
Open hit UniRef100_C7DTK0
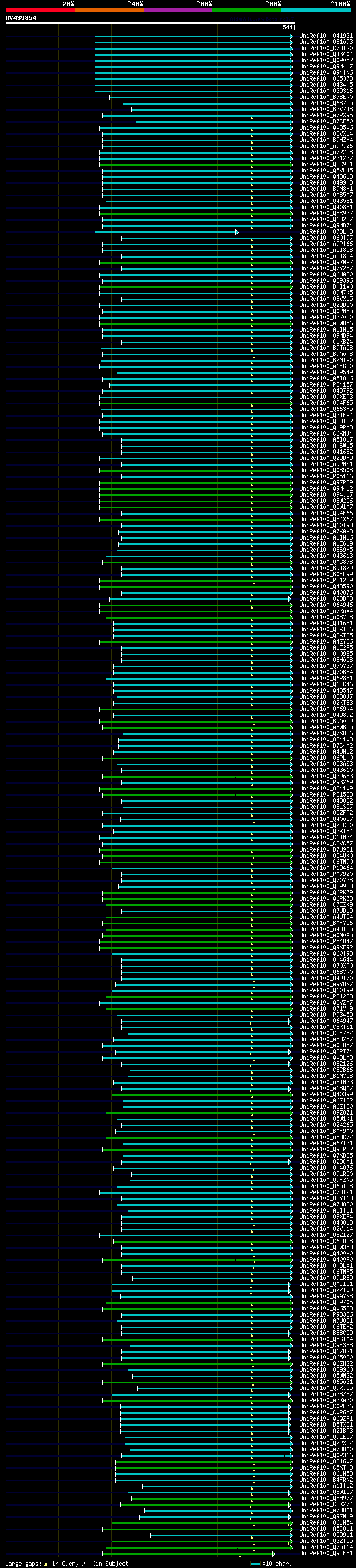(x=326, y=48)
